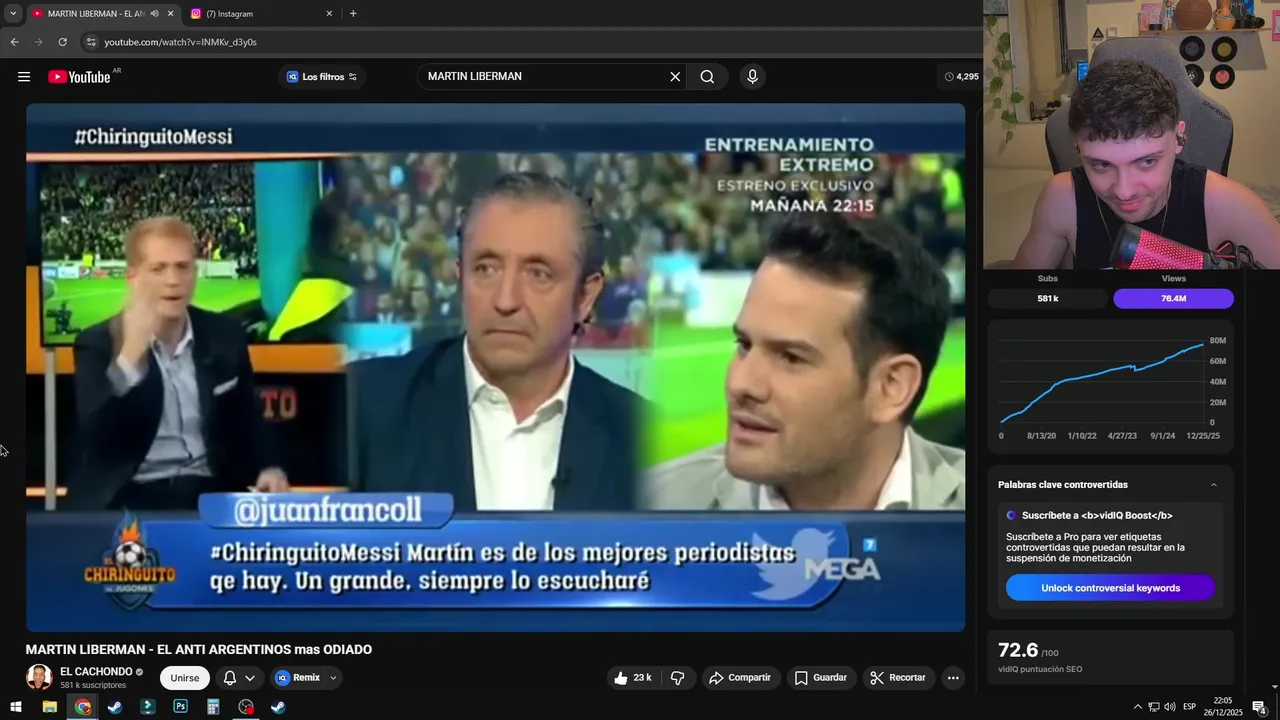Viewport: 1280px width, 720px height.
Task: Go to the YouTube home logo
Action: 79,77
